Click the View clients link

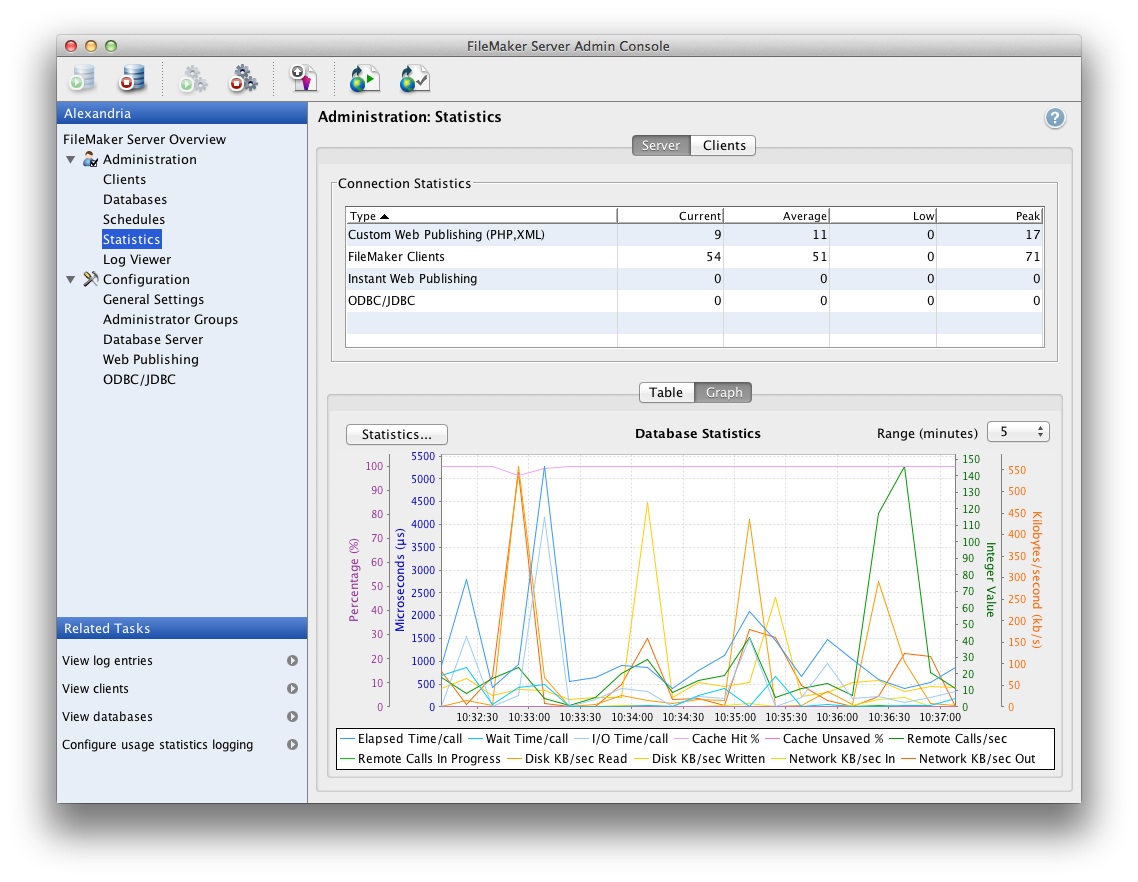coord(95,688)
